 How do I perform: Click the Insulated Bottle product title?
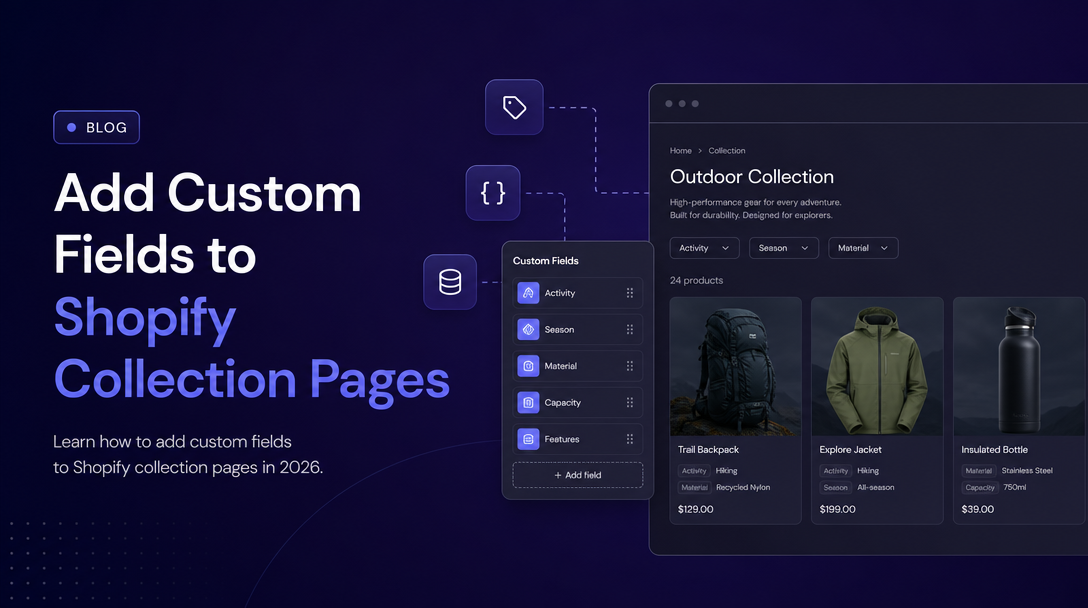coord(994,450)
